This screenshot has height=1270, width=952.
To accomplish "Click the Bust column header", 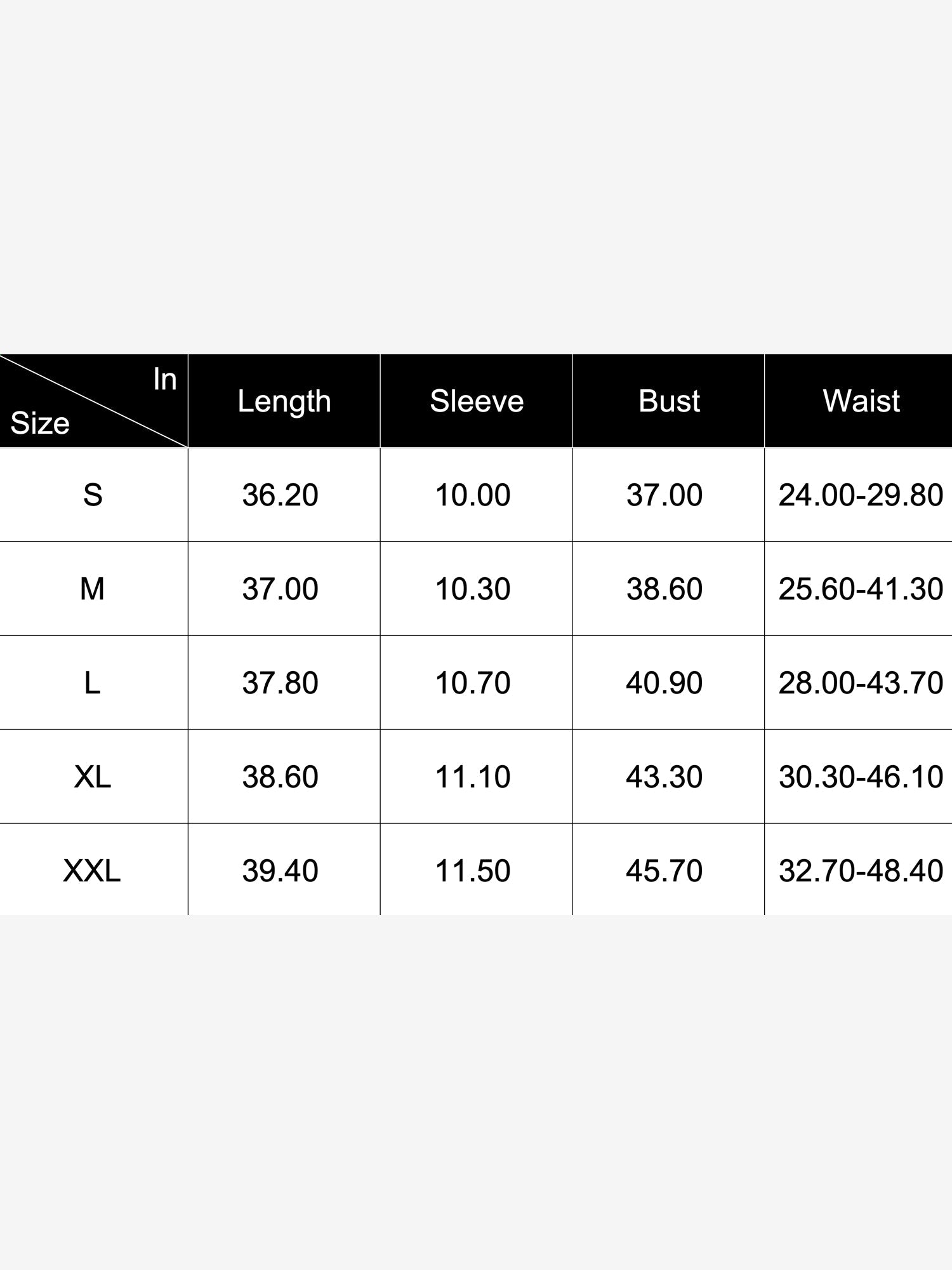I will click(x=669, y=401).
